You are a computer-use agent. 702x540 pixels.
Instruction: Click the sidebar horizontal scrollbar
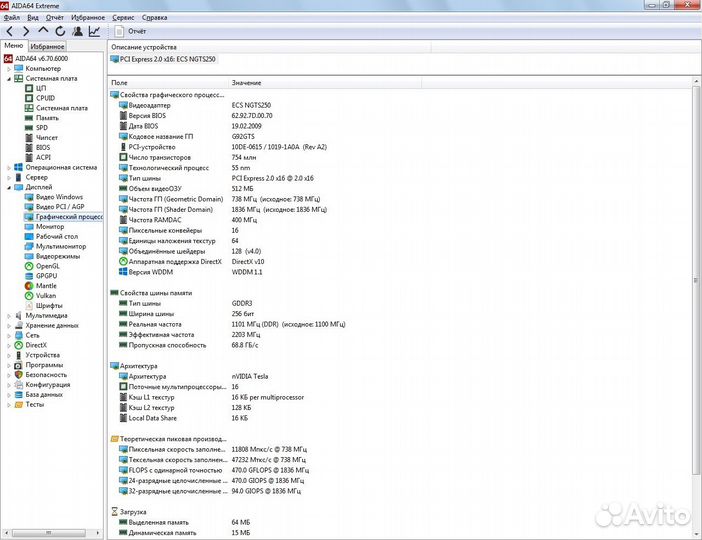[x=51, y=533]
